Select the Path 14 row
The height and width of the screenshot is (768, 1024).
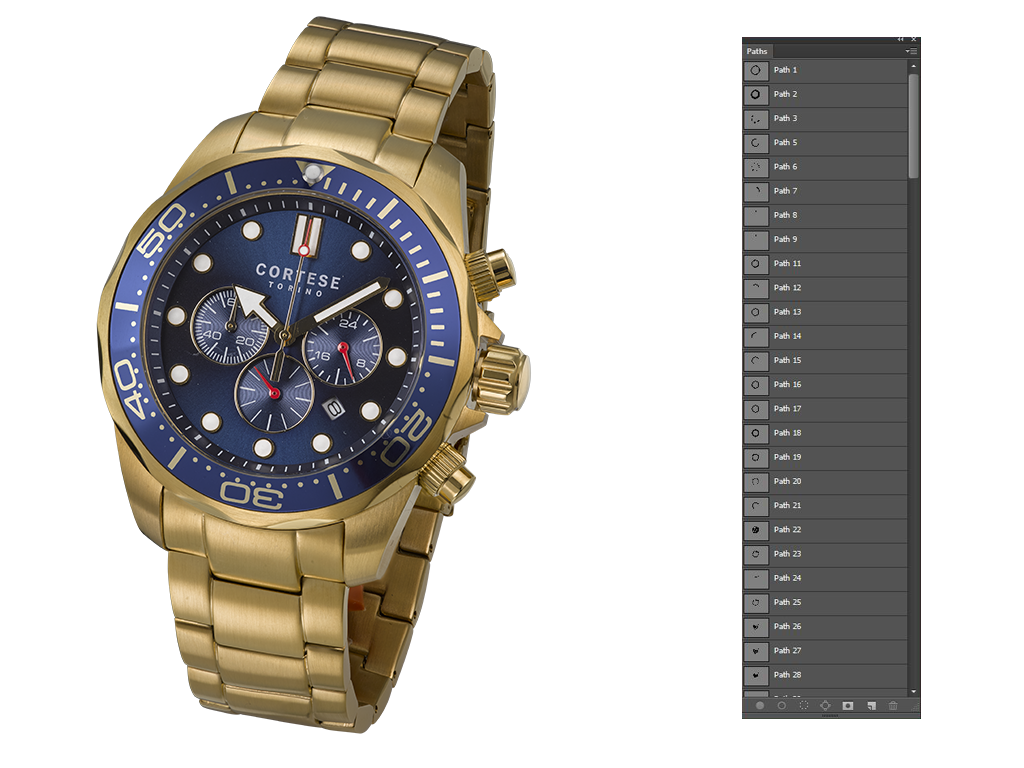(x=825, y=336)
